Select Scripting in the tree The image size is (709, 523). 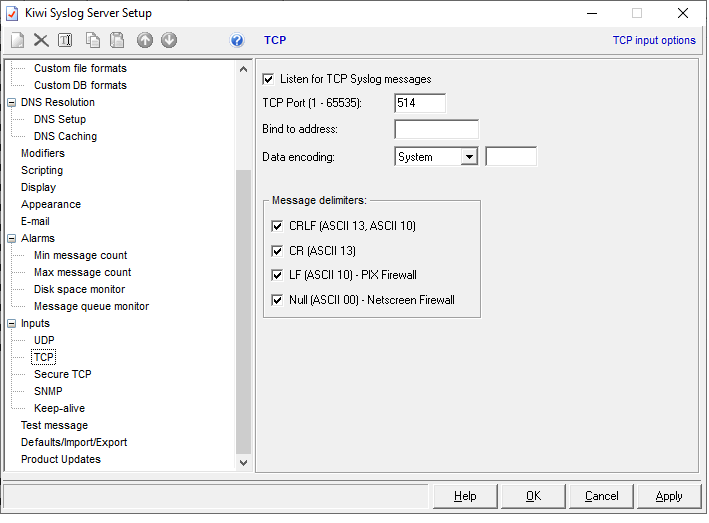(42, 170)
